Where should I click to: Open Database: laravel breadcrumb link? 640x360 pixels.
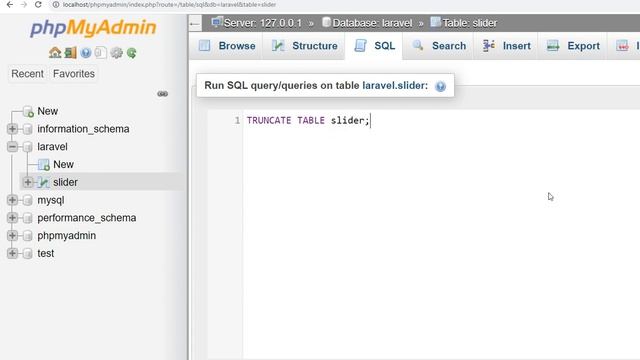(x=372, y=23)
